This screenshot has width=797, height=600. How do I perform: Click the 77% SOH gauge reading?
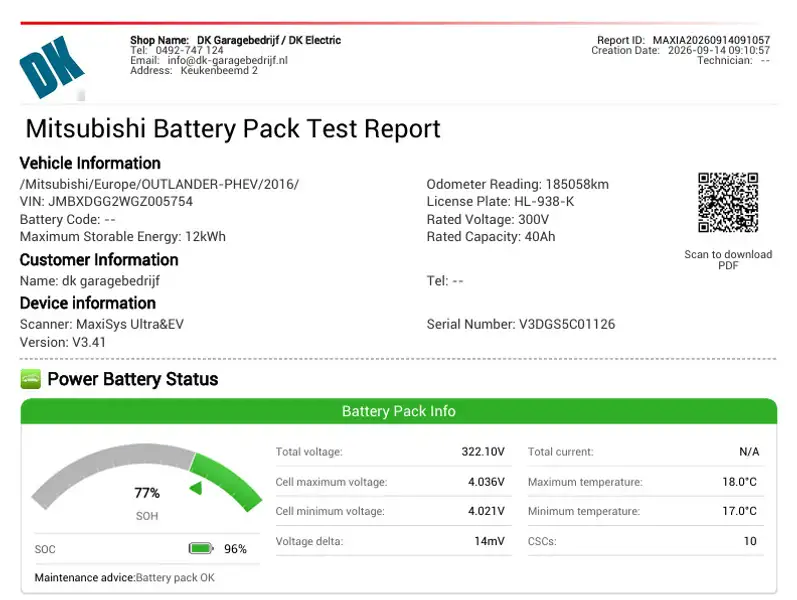(147, 493)
